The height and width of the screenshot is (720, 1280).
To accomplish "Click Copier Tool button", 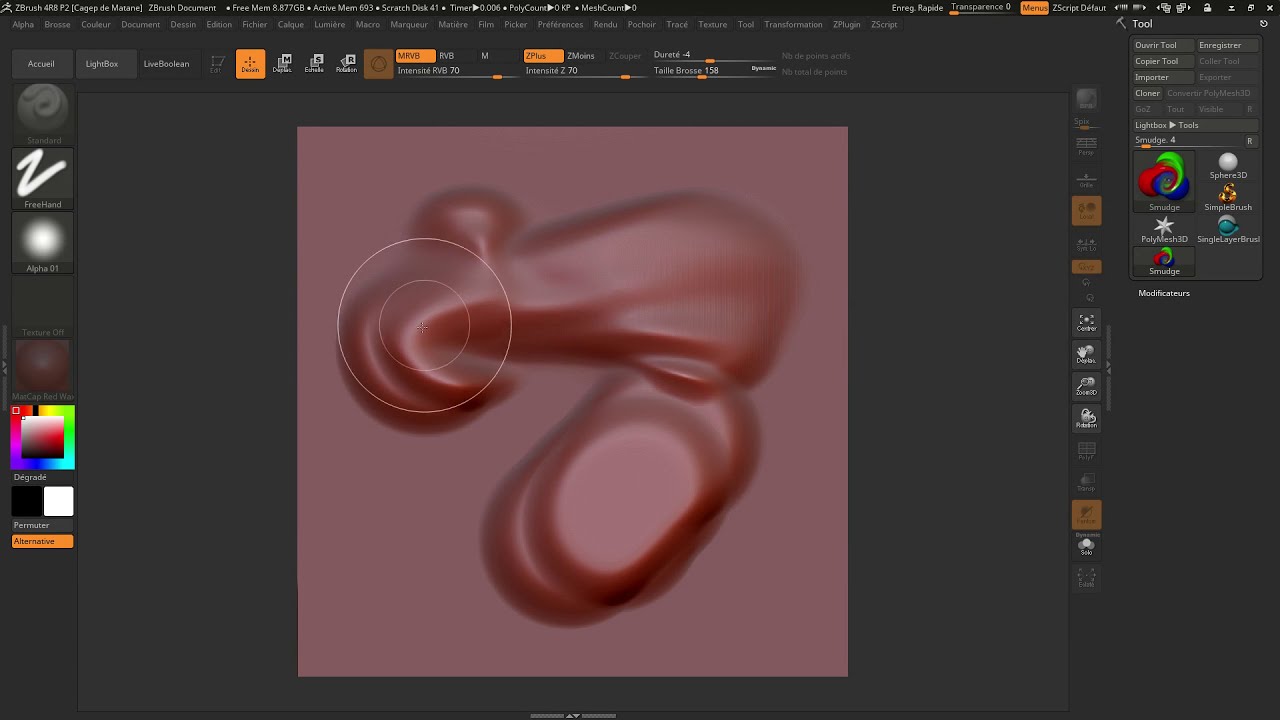I will [x=1163, y=61].
